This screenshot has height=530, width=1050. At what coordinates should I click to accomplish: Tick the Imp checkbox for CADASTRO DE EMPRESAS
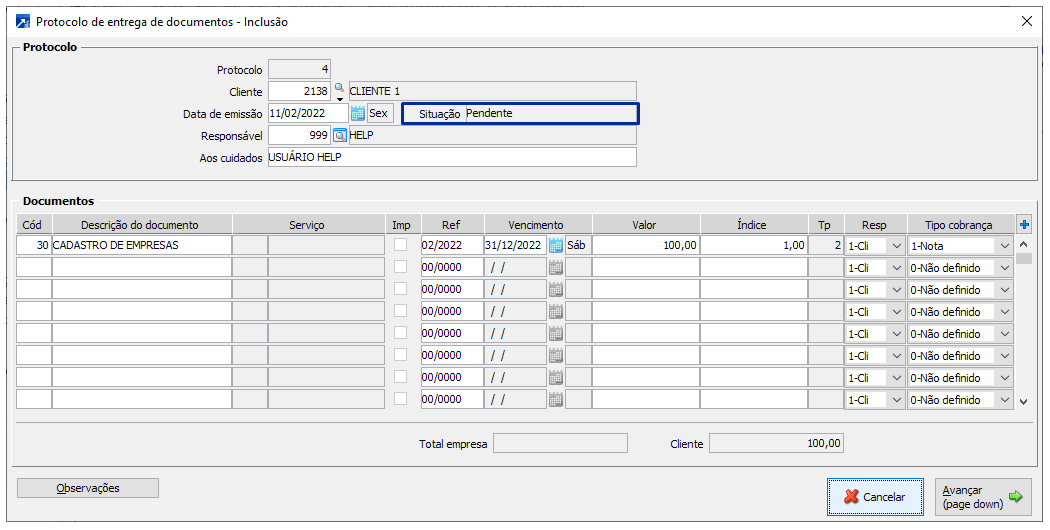point(400,245)
